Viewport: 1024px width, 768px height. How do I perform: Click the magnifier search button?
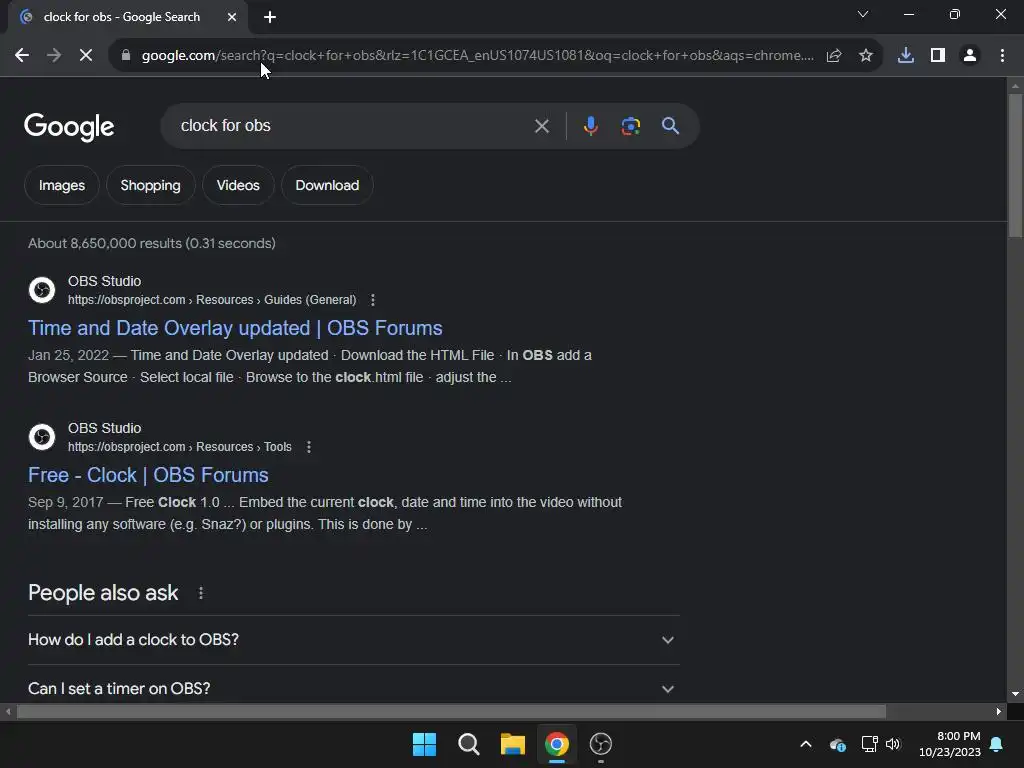click(x=670, y=126)
